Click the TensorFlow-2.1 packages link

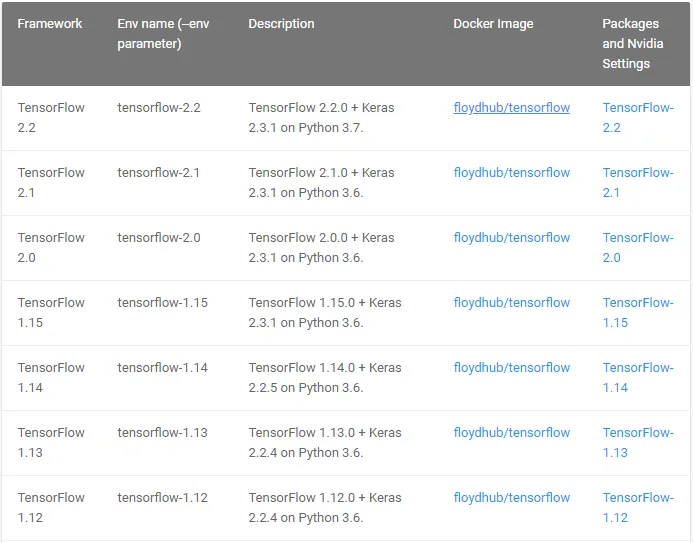coord(637,183)
